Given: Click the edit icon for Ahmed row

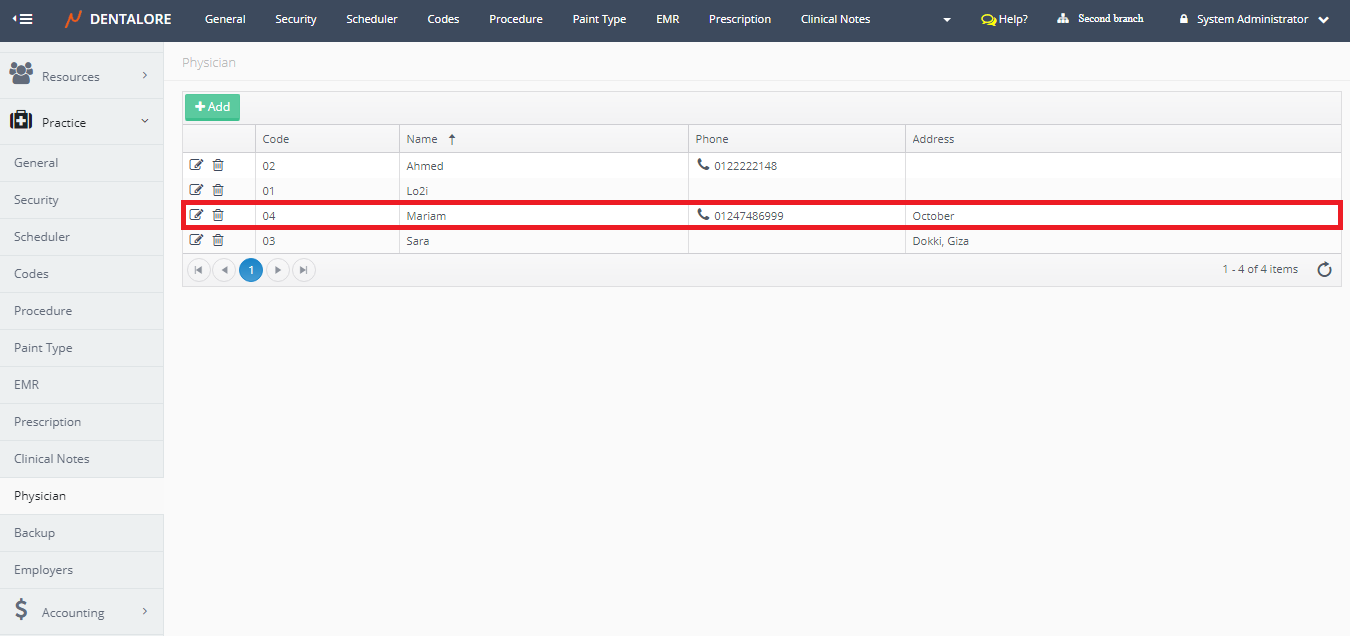Looking at the screenshot, I should 196,165.
